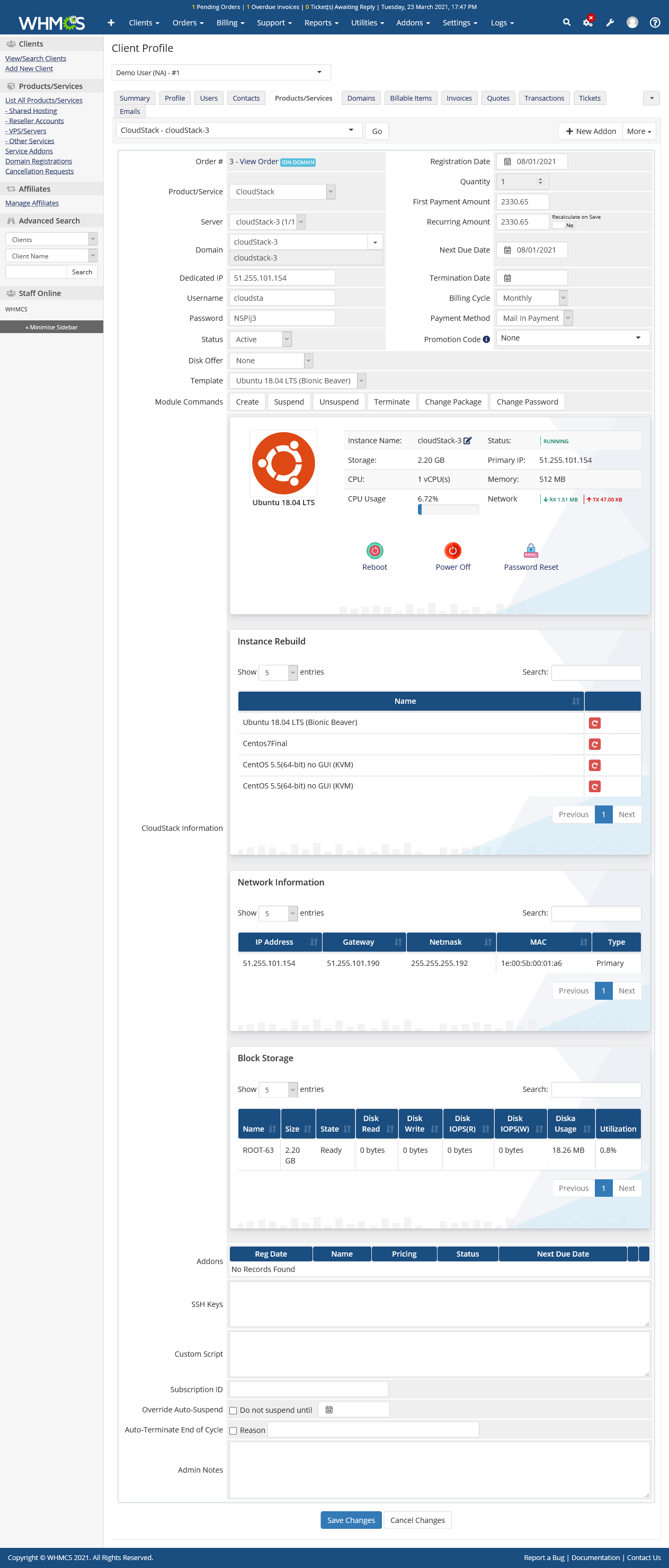Click the Power Off instance icon

[452, 550]
